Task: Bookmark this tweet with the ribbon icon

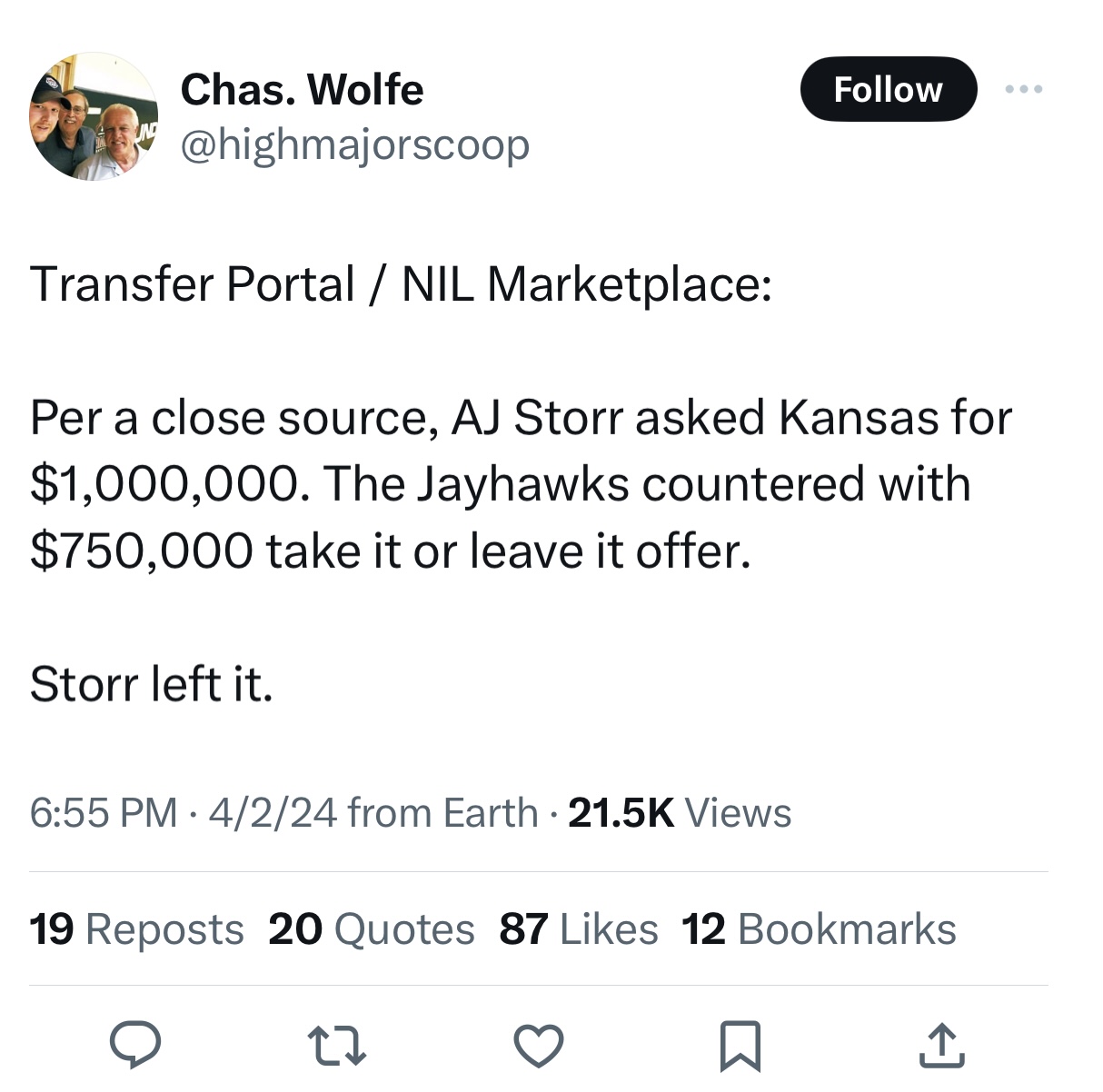Action: coord(740,1046)
